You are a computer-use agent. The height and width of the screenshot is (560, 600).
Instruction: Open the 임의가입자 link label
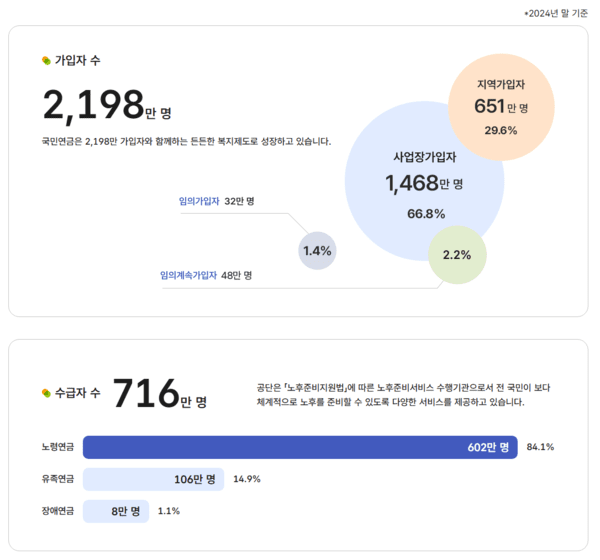(199, 201)
